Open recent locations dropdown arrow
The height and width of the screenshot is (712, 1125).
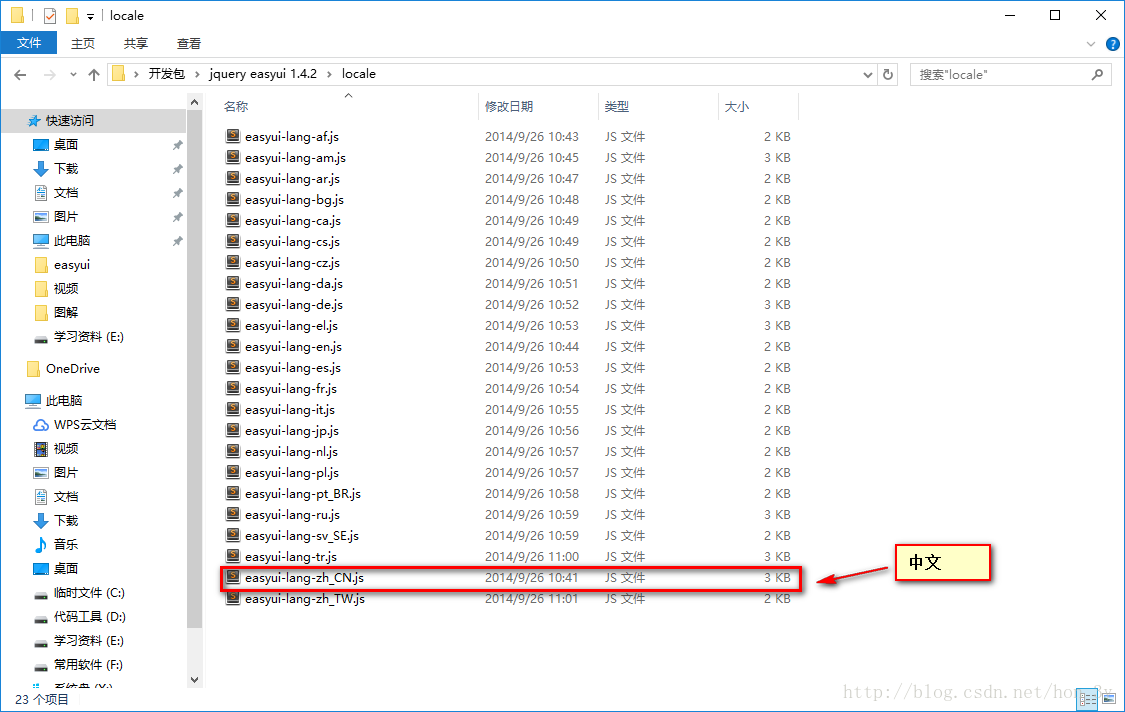click(x=73, y=75)
